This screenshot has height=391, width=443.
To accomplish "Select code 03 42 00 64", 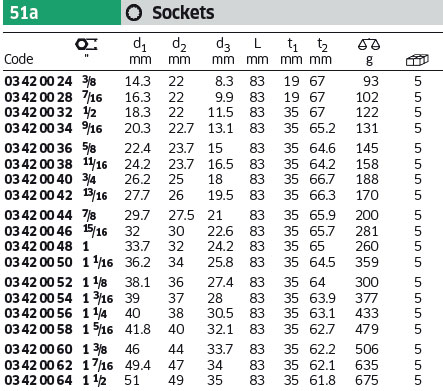I will [38, 380].
